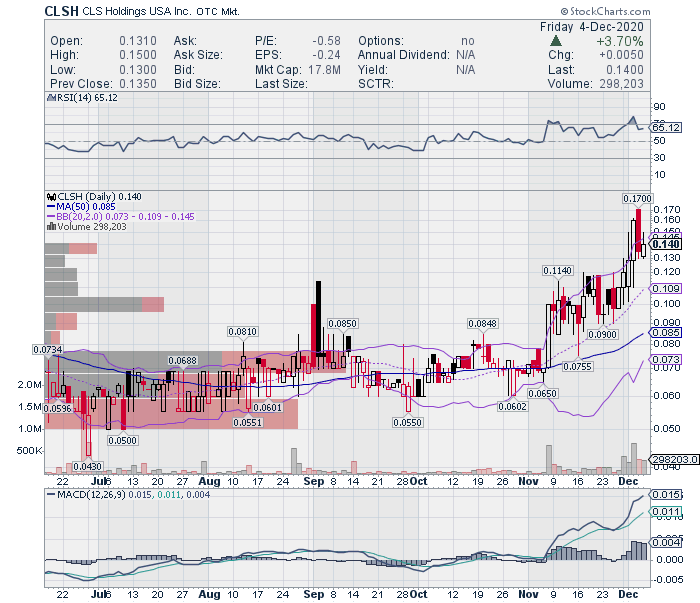700x603 pixels.
Task: Click the RSI current value box 65.12
Action: [x=667, y=128]
